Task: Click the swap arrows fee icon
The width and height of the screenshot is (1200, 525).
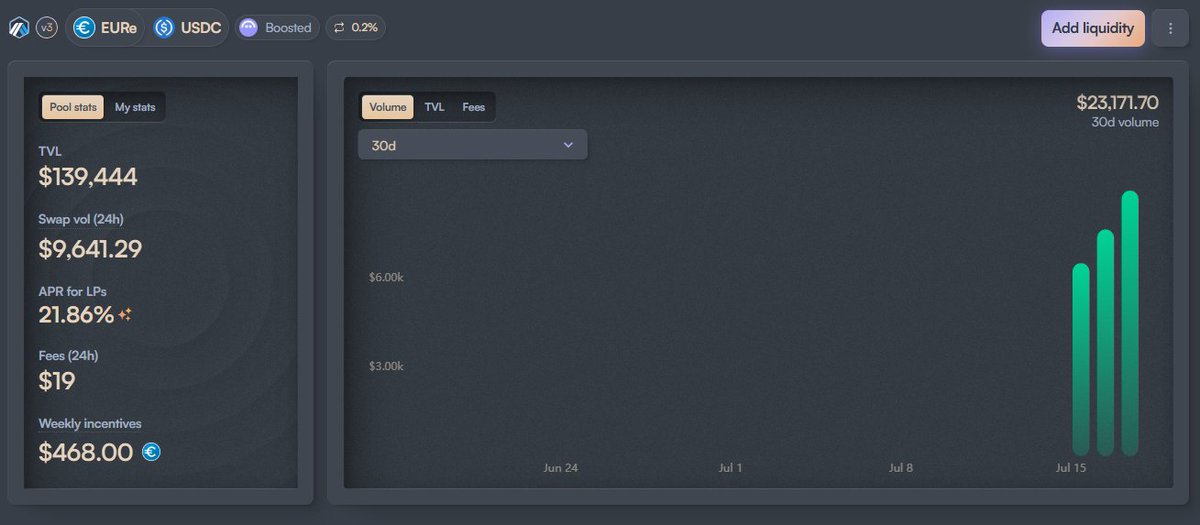Action: [x=338, y=28]
